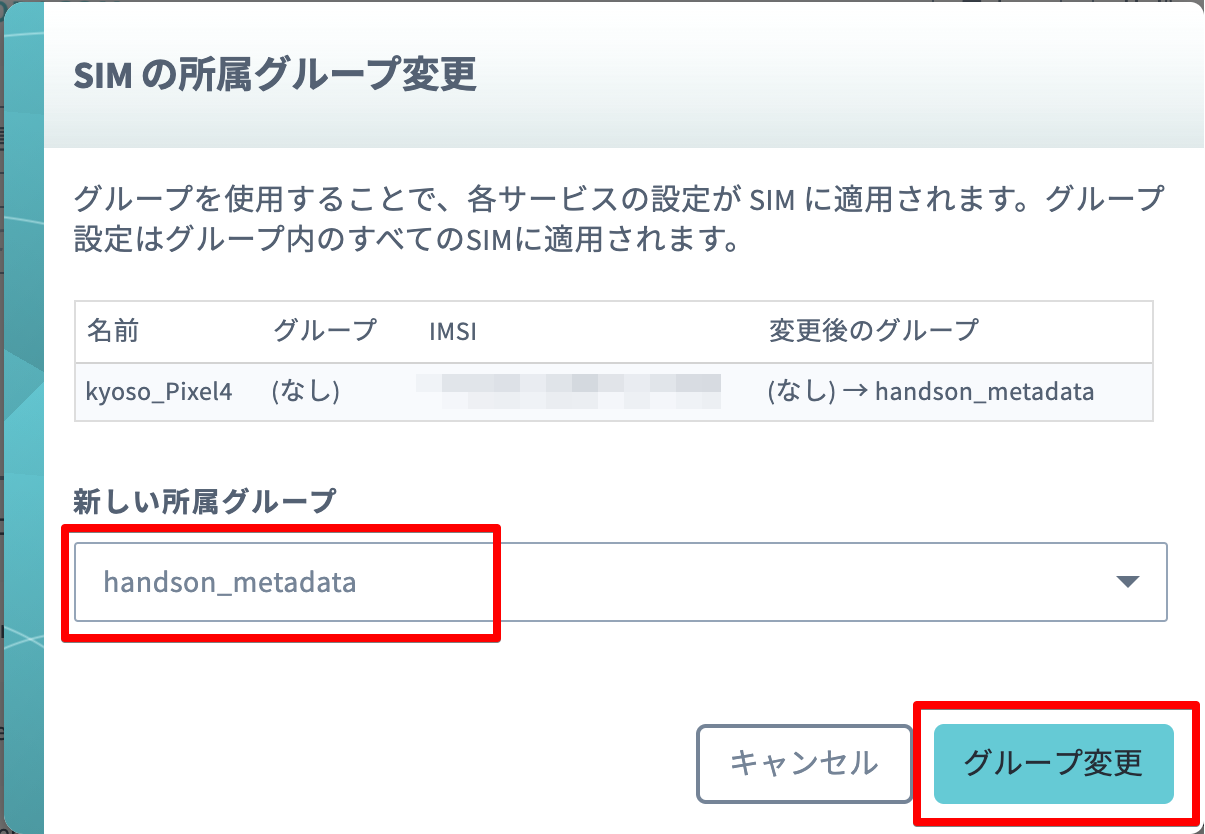Select the (なし) → handson_metadata cell

point(931,392)
